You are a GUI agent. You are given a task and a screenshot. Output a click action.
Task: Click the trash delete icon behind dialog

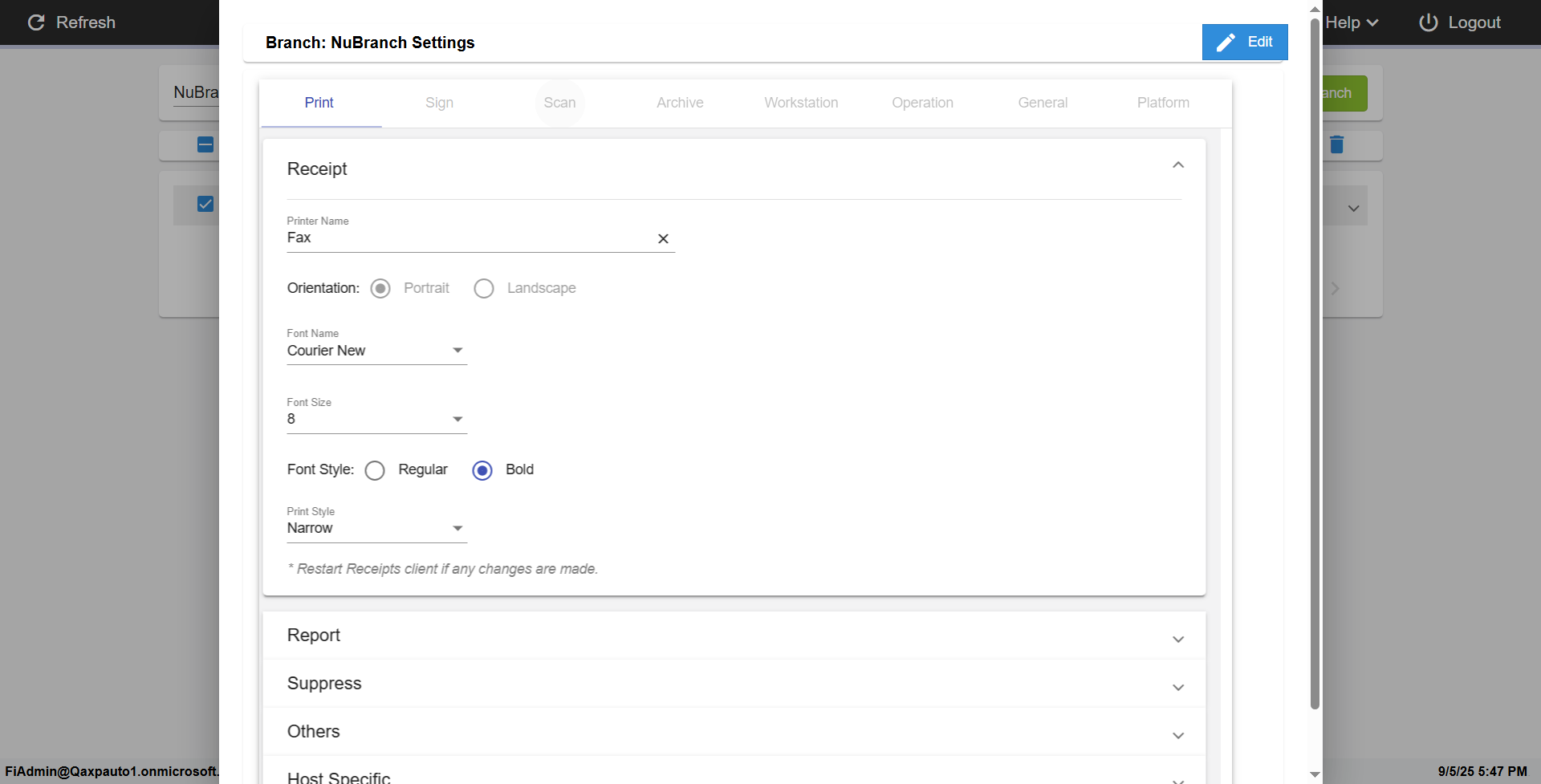click(1336, 144)
